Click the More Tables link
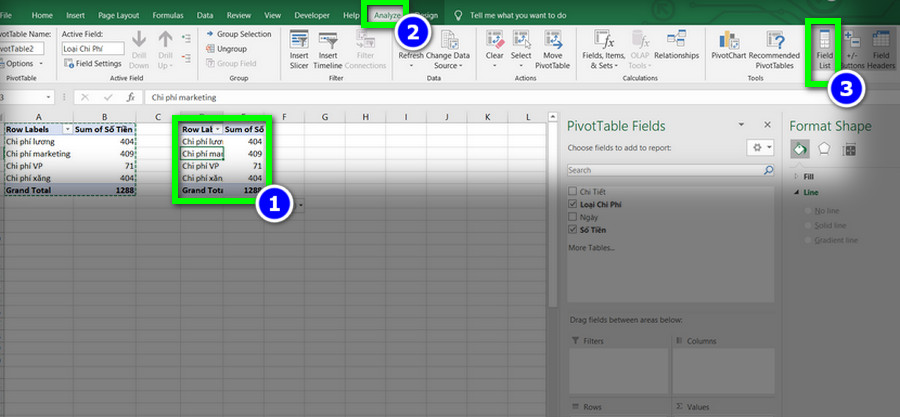The width and height of the screenshot is (900, 417). [x=591, y=248]
